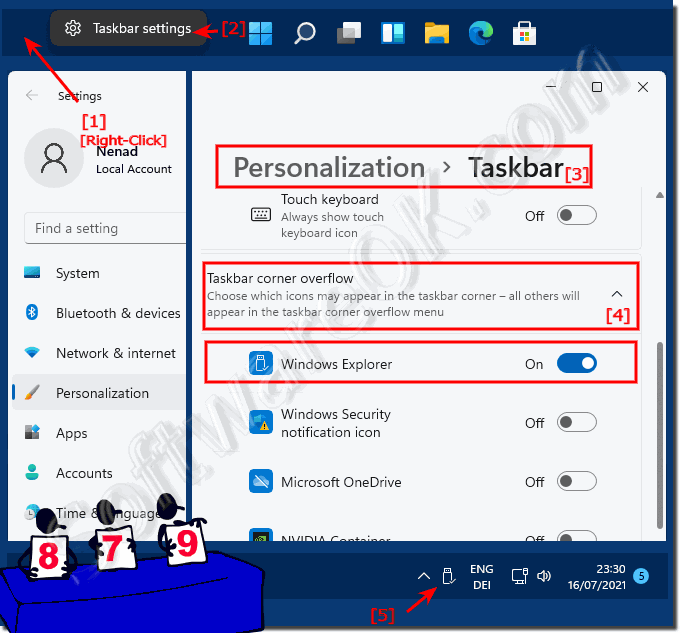The height and width of the screenshot is (633, 680).
Task: Click the System monitor icon in sidebar
Action: [x=32, y=272]
